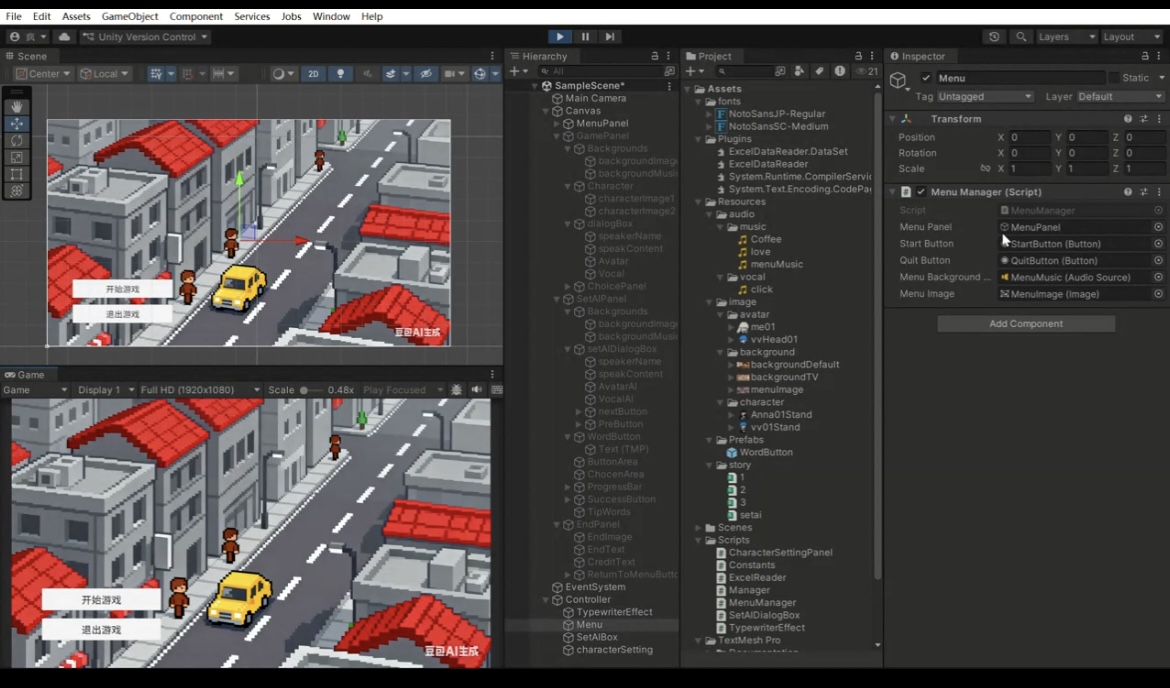This screenshot has width=1170, height=688.
Task: Toggle scene lighting with the lightbulb icon
Action: click(x=341, y=74)
